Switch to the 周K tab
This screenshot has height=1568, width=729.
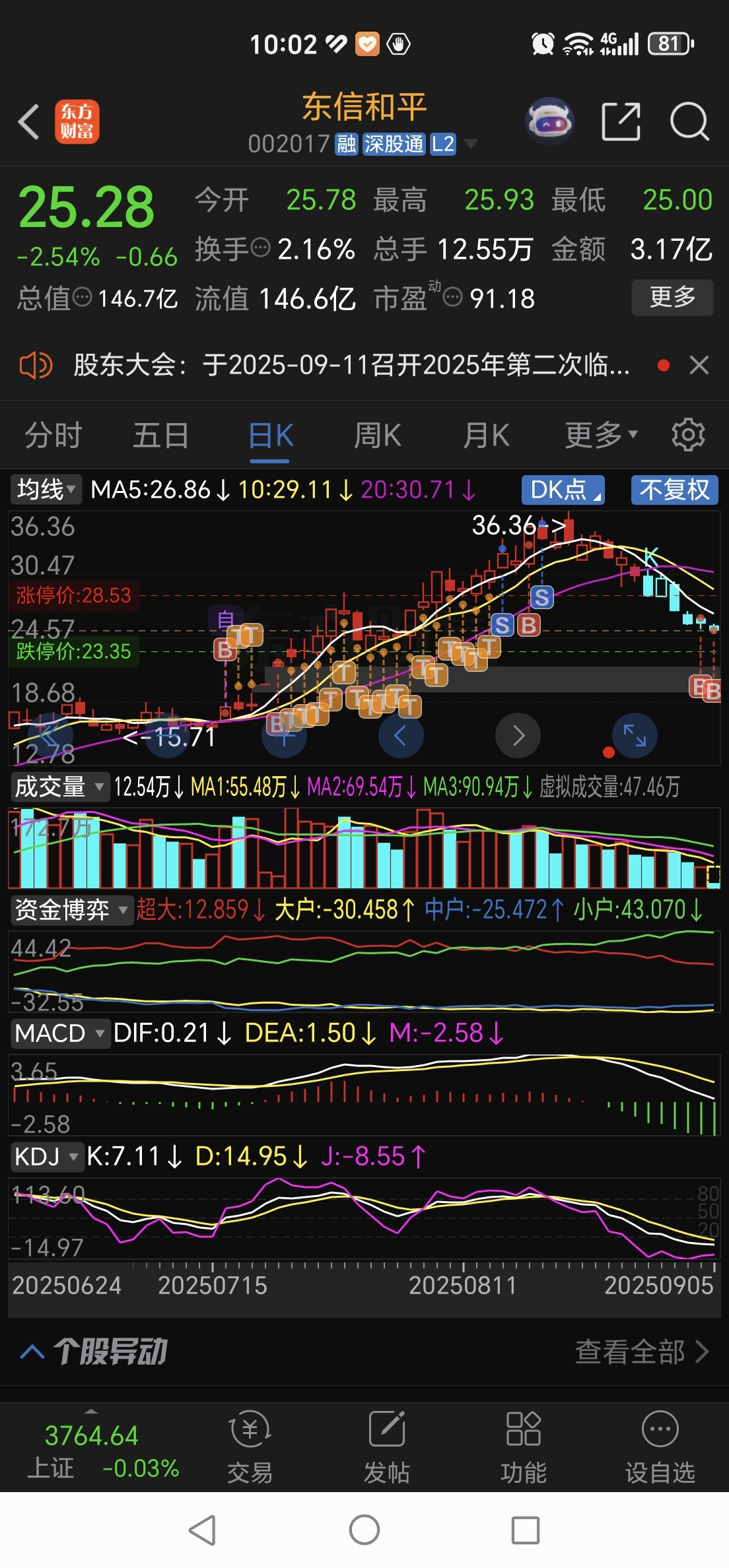tap(378, 436)
